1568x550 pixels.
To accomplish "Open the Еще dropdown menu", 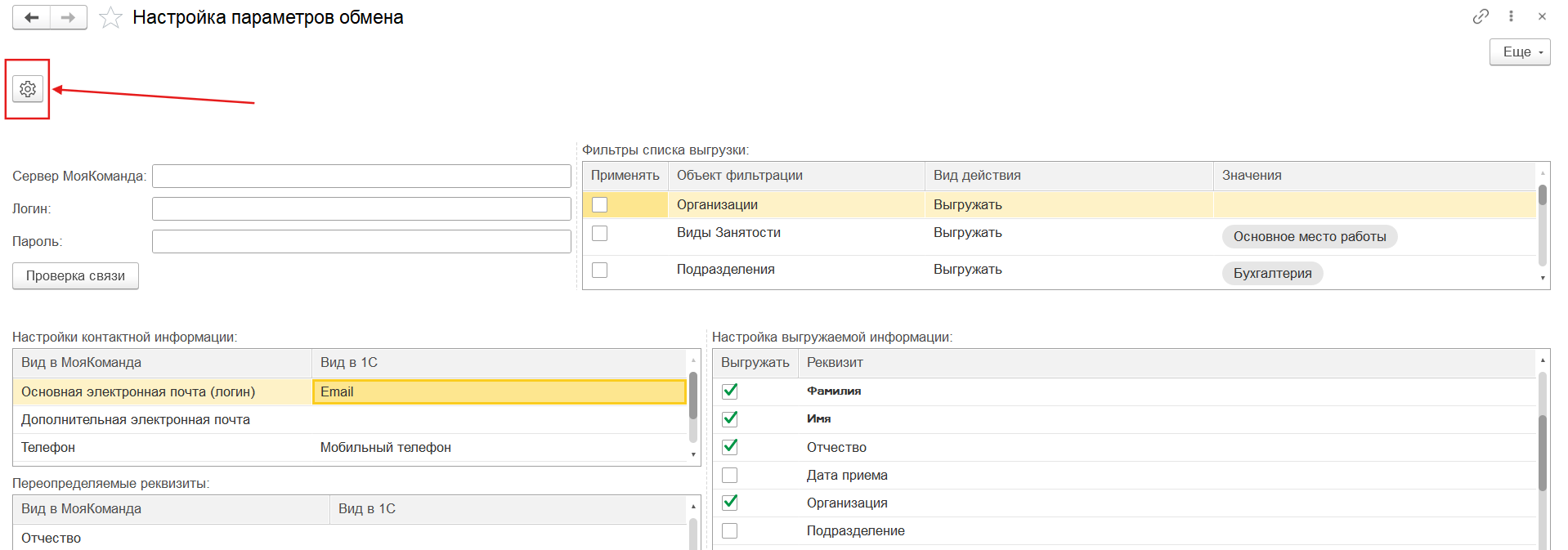I will click(1519, 51).
